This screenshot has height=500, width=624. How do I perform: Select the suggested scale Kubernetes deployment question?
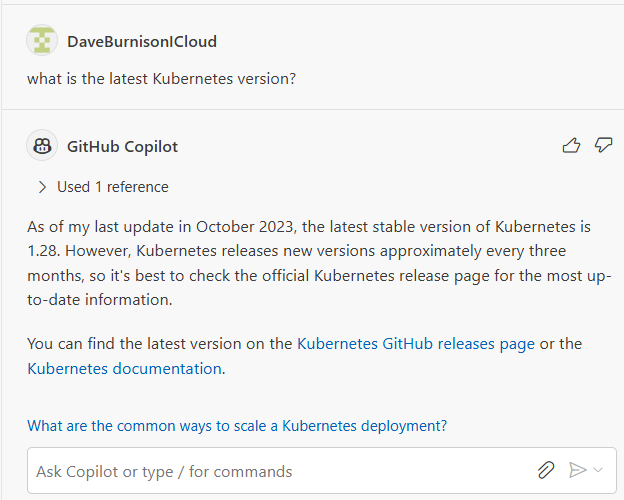[x=237, y=426]
